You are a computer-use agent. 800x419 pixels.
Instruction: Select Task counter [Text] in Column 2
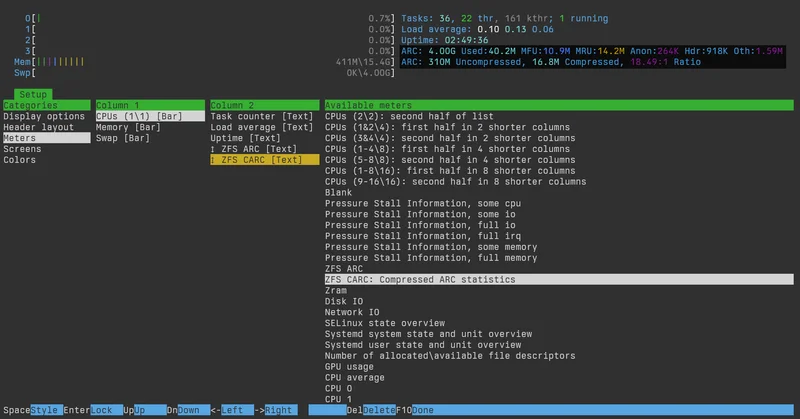pyautogui.click(x=262, y=116)
